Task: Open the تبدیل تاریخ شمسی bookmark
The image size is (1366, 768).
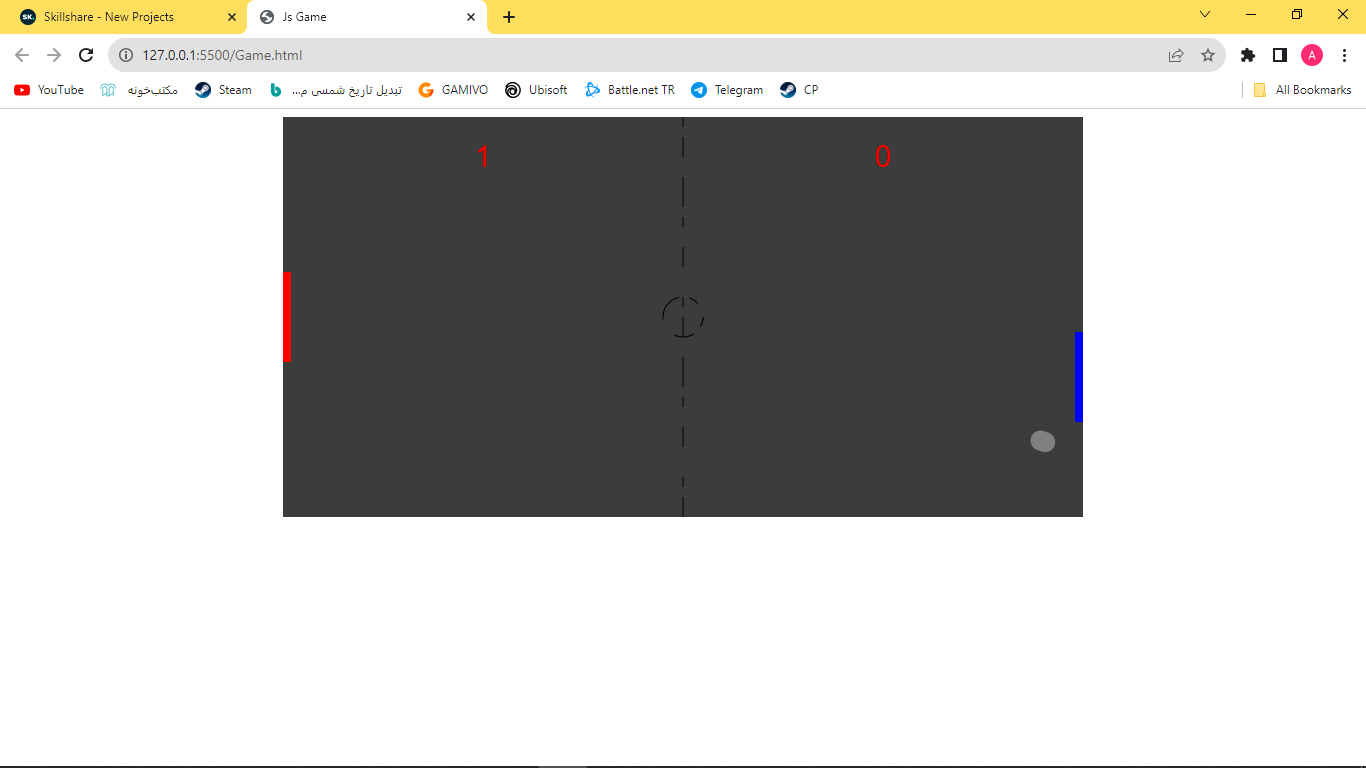Action: pos(336,90)
